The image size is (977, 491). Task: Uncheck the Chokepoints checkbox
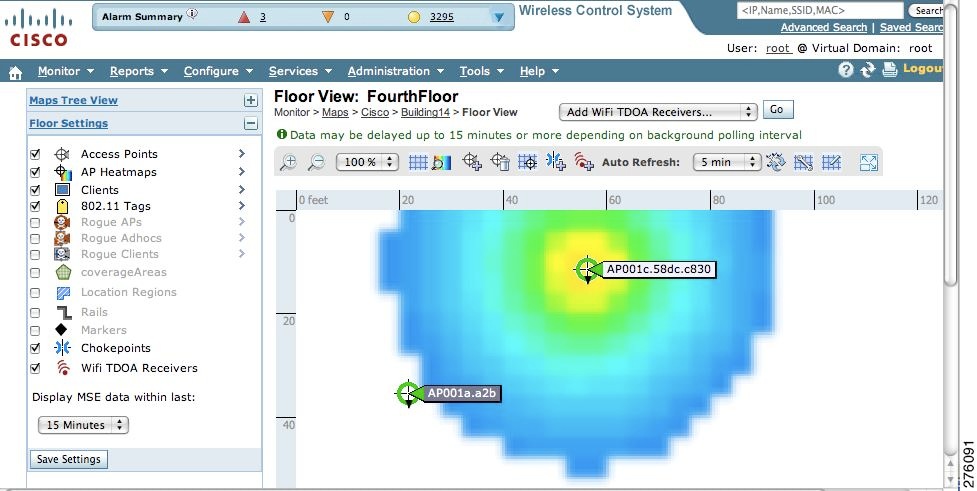(35, 348)
